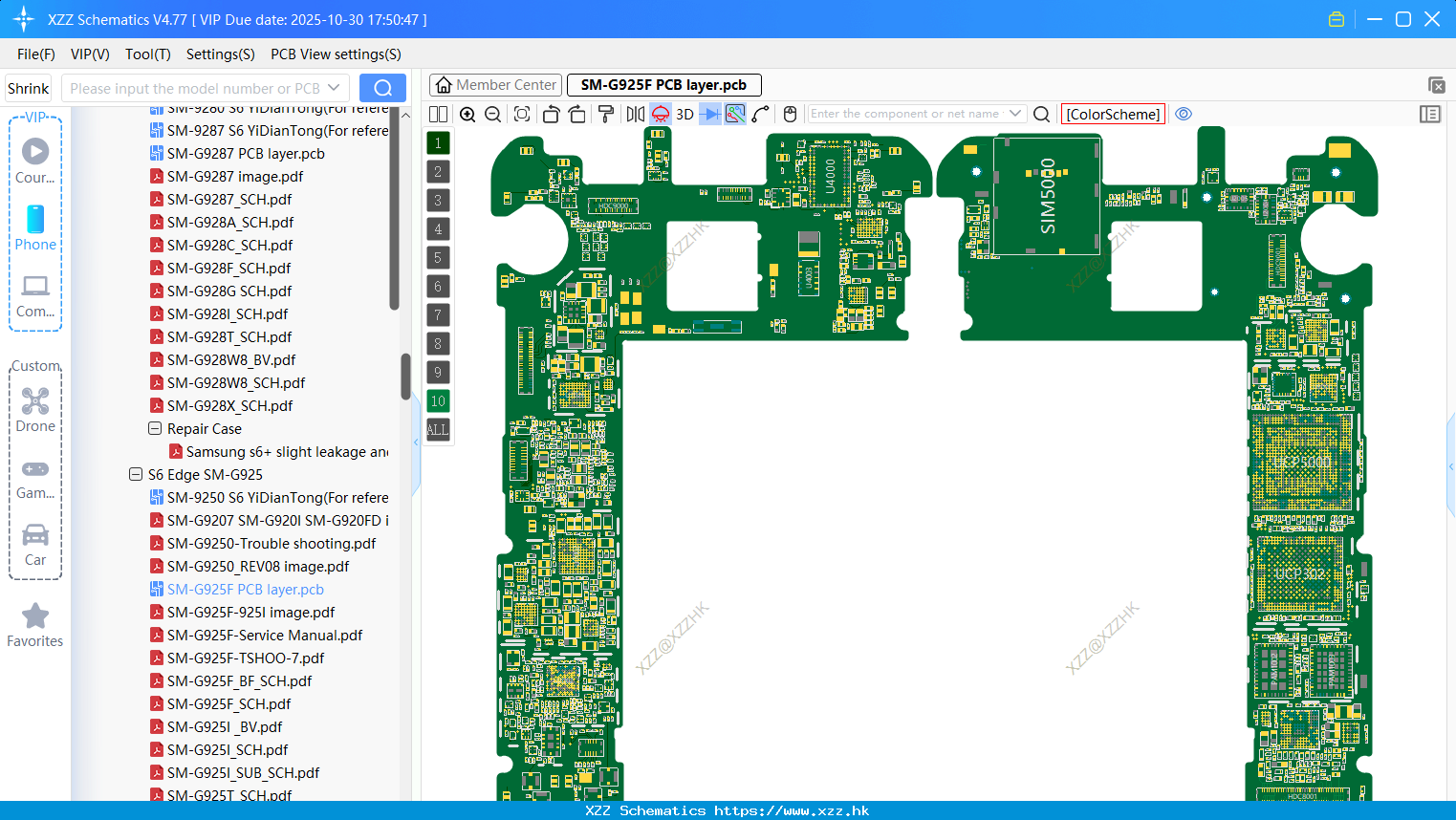Click the Shrink button
Screen dimensions: 1456x820
29,88
